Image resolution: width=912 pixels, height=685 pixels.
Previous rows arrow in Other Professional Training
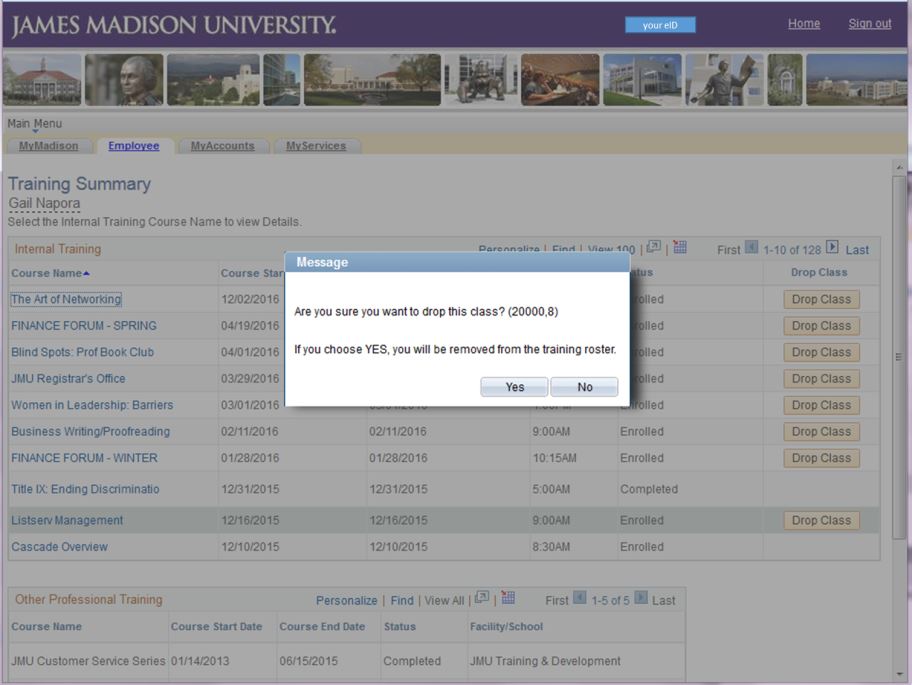click(579, 597)
